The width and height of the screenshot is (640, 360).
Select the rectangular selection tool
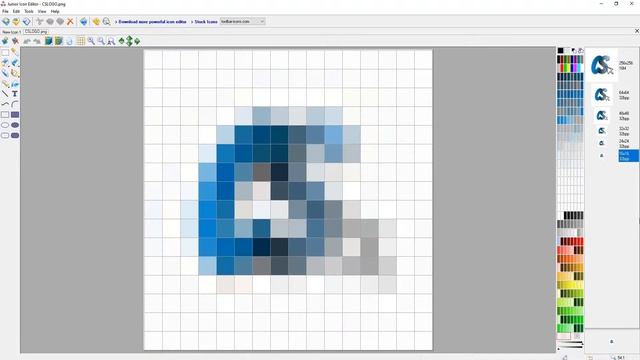(5, 52)
